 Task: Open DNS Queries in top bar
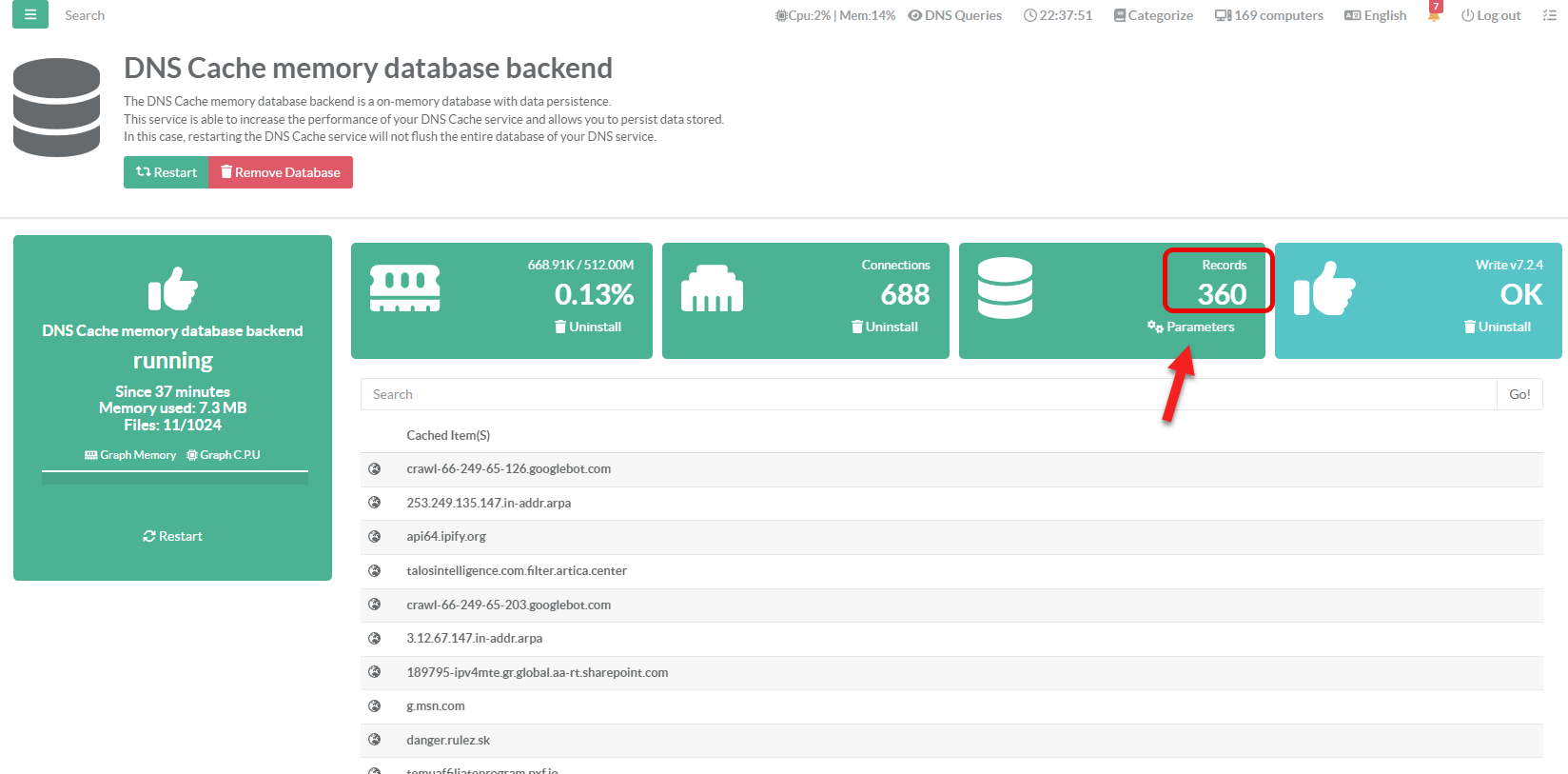point(954,15)
